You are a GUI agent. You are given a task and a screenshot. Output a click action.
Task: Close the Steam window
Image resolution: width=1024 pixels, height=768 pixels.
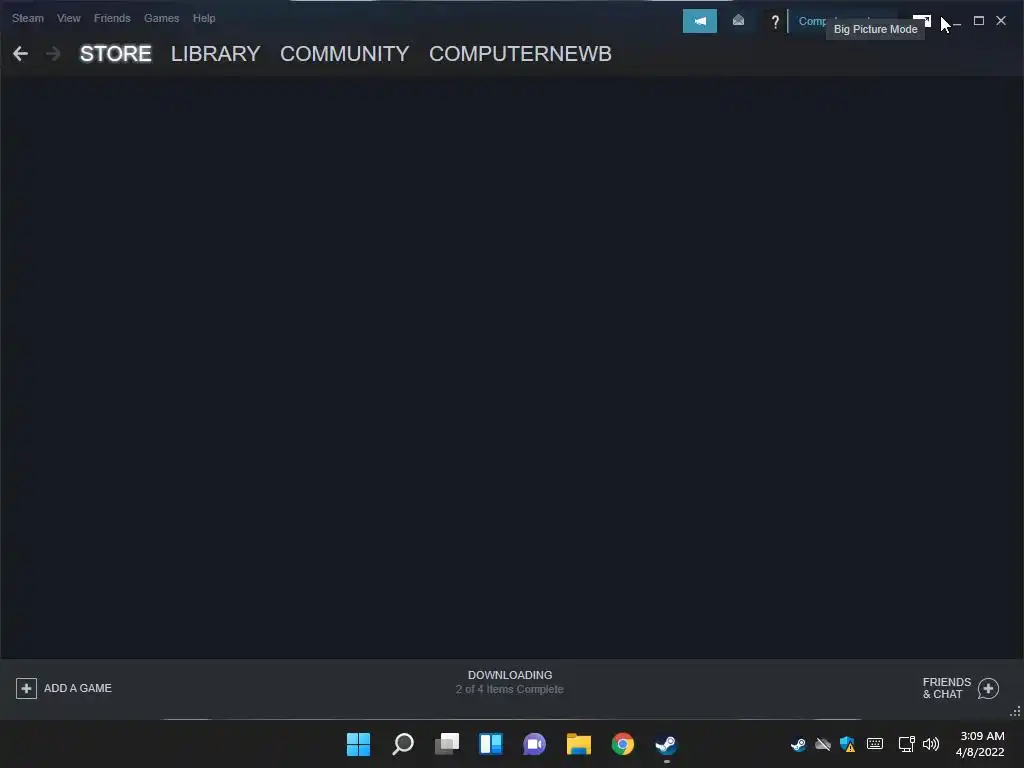point(1000,21)
